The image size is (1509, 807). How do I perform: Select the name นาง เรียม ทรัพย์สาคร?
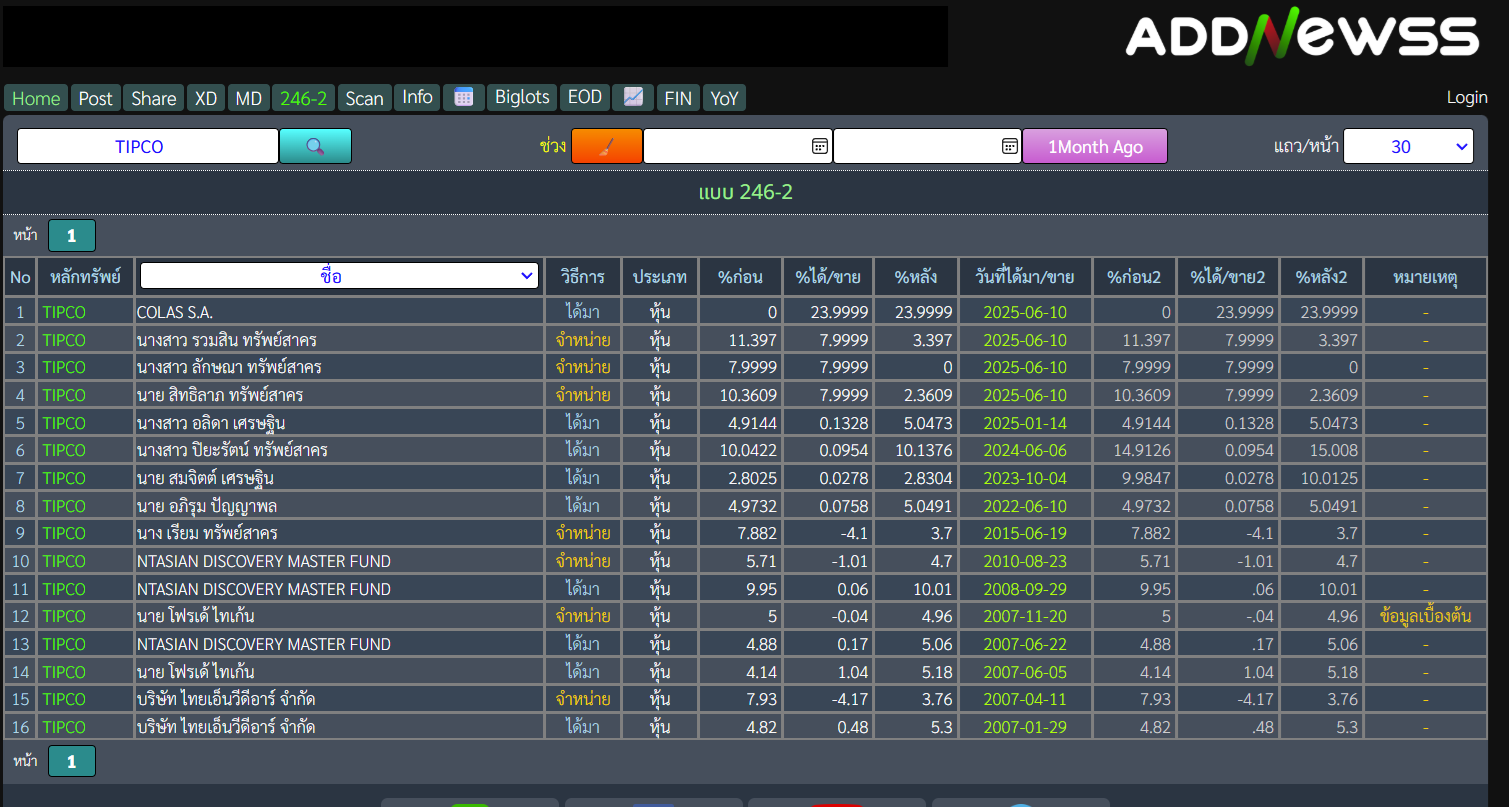207,533
